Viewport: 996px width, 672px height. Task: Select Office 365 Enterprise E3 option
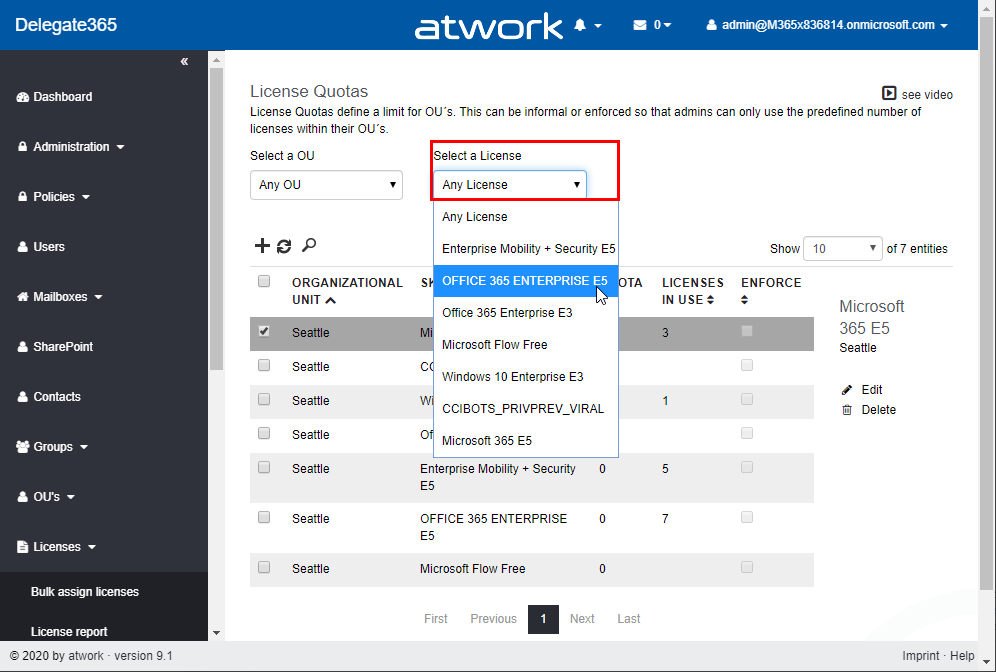point(507,313)
